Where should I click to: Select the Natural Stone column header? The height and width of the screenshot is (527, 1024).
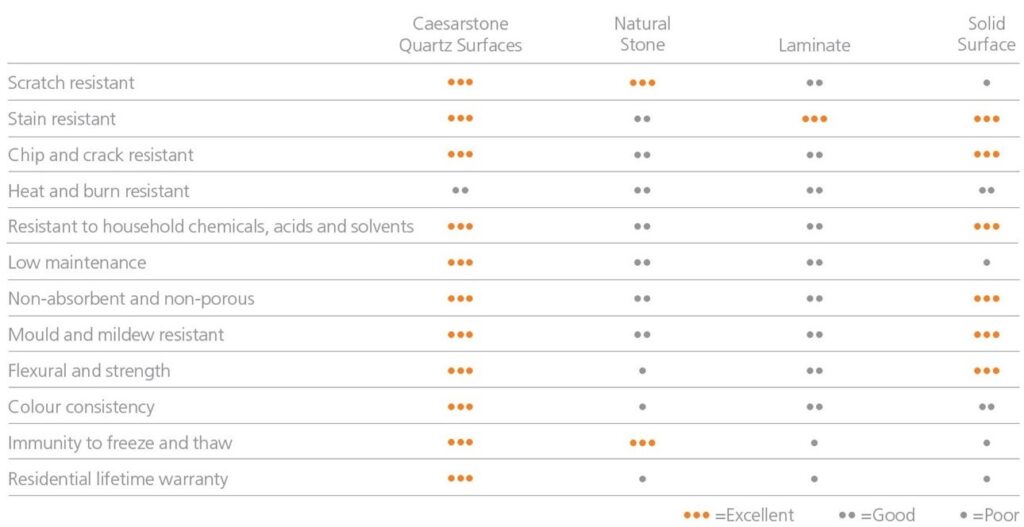click(642, 34)
